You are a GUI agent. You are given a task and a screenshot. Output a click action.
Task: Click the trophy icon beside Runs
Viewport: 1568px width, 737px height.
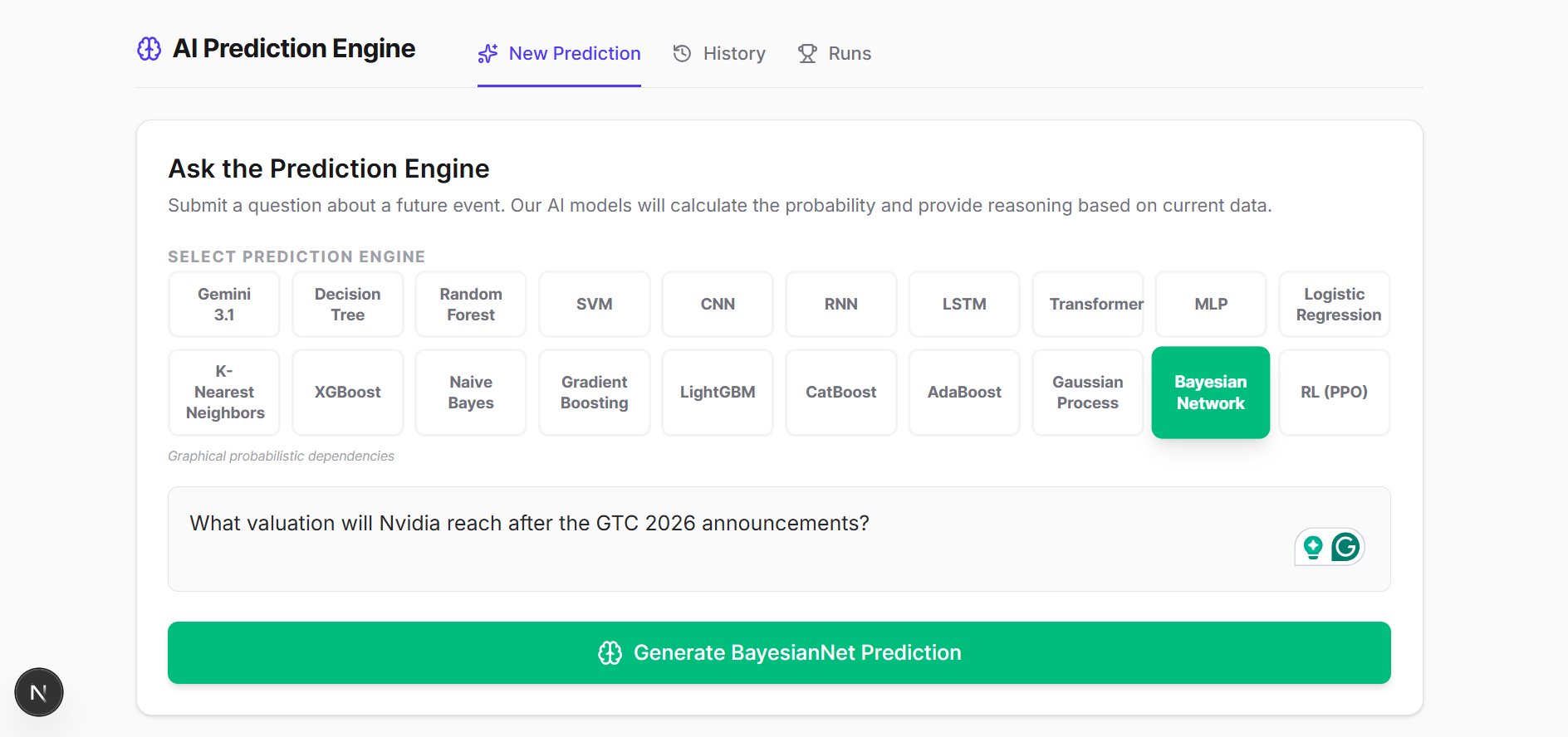(x=807, y=54)
